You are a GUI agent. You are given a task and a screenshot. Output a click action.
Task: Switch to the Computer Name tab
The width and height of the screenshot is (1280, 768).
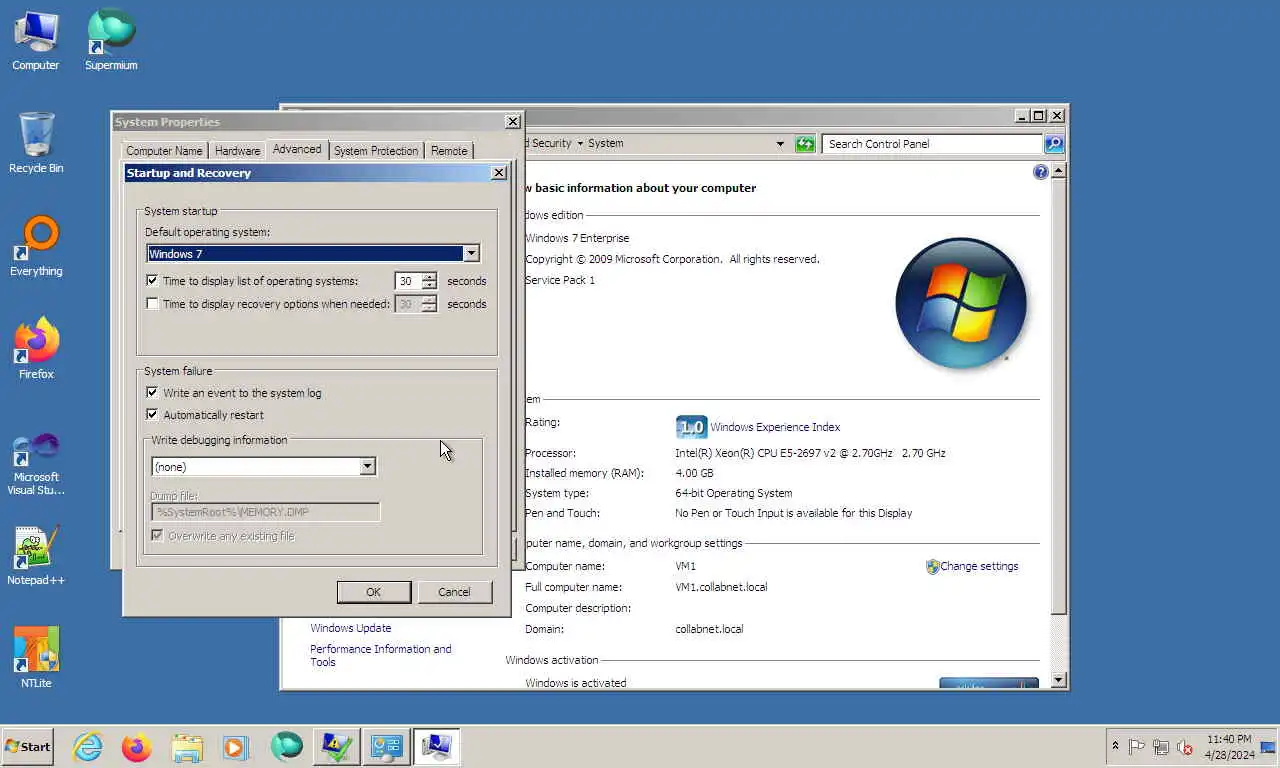click(x=164, y=151)
